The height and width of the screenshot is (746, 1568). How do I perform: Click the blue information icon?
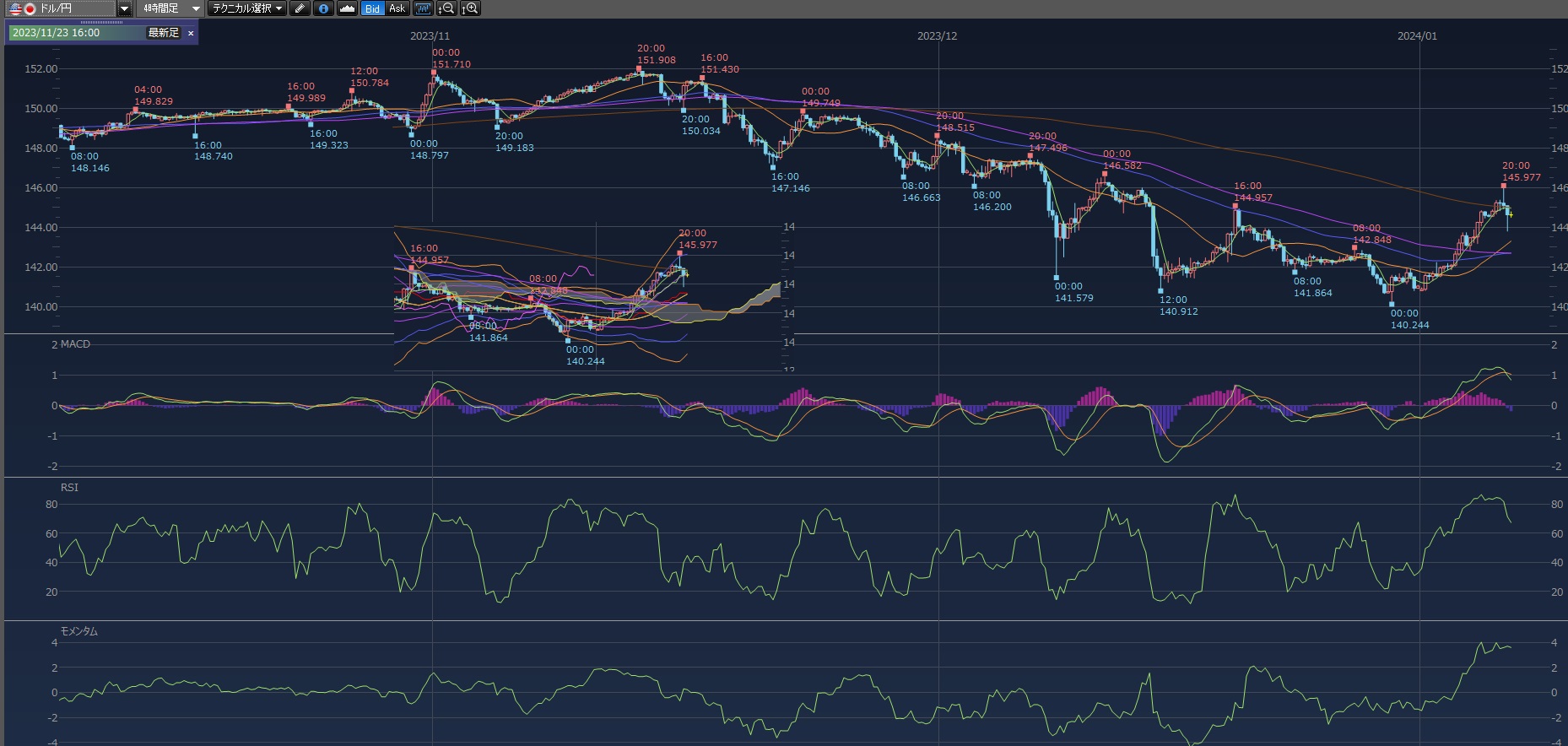tap(323, 8)
